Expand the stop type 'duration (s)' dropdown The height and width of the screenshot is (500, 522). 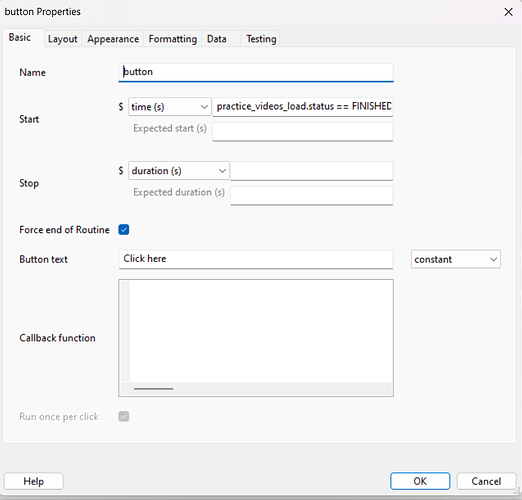tap(179, 171)
